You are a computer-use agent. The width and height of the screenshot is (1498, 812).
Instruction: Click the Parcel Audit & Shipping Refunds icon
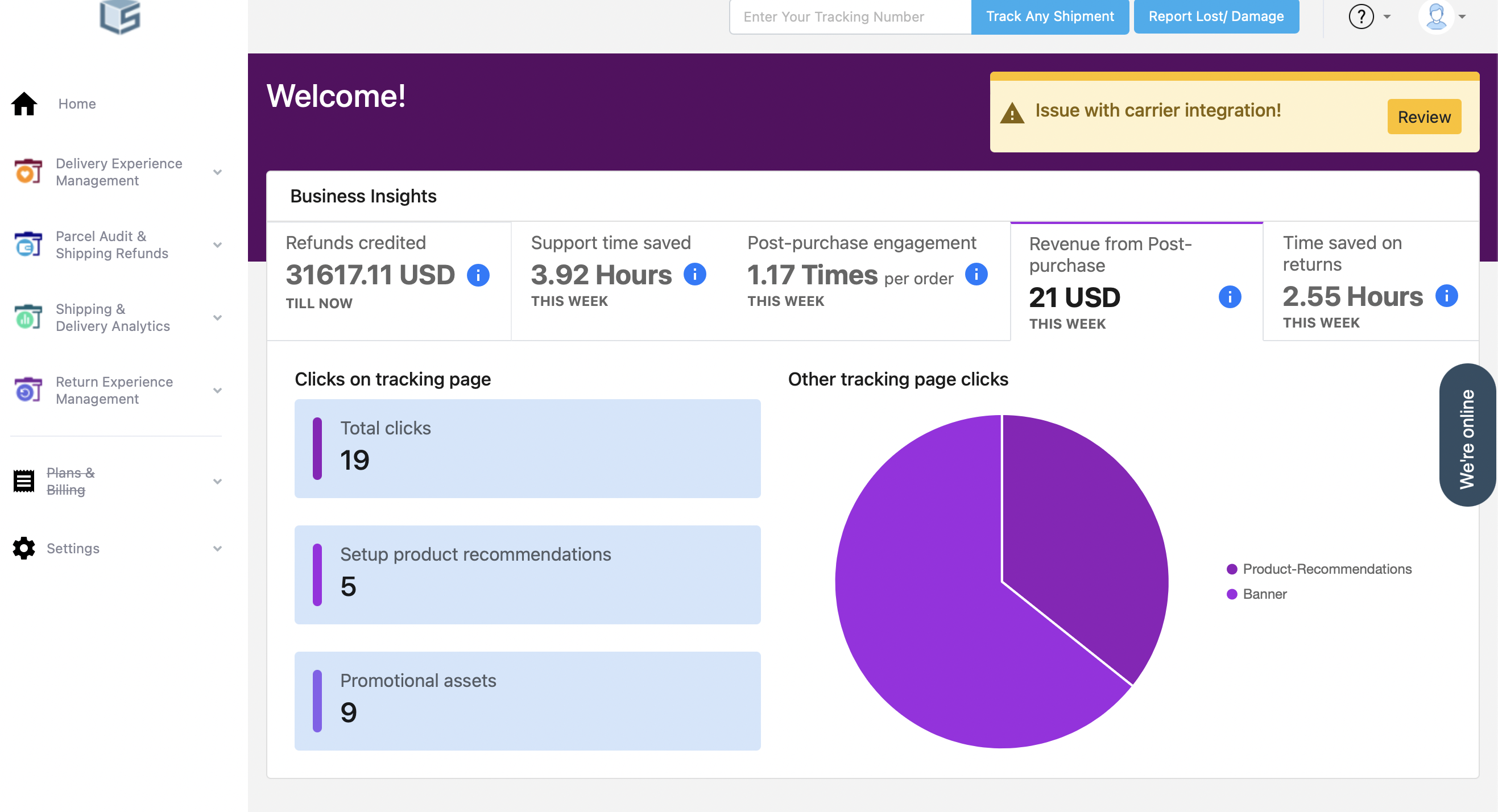pos(28,245)
